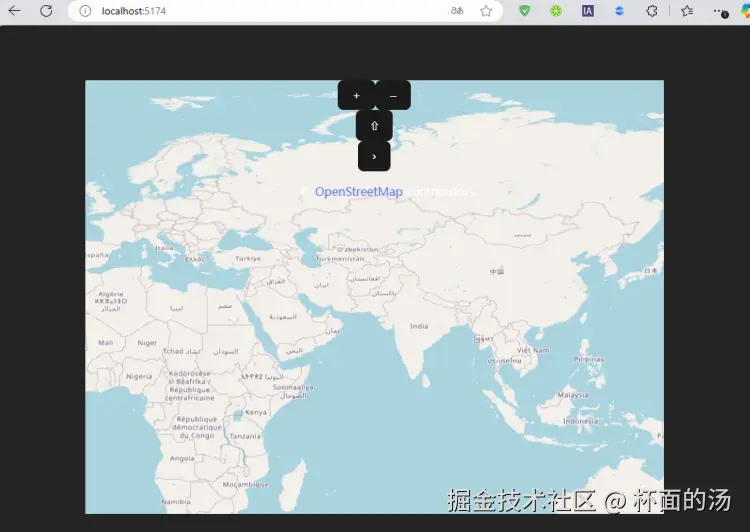Click the Mali label on map
The height and width of the screenshot is (532, 750).
point(106,343)
